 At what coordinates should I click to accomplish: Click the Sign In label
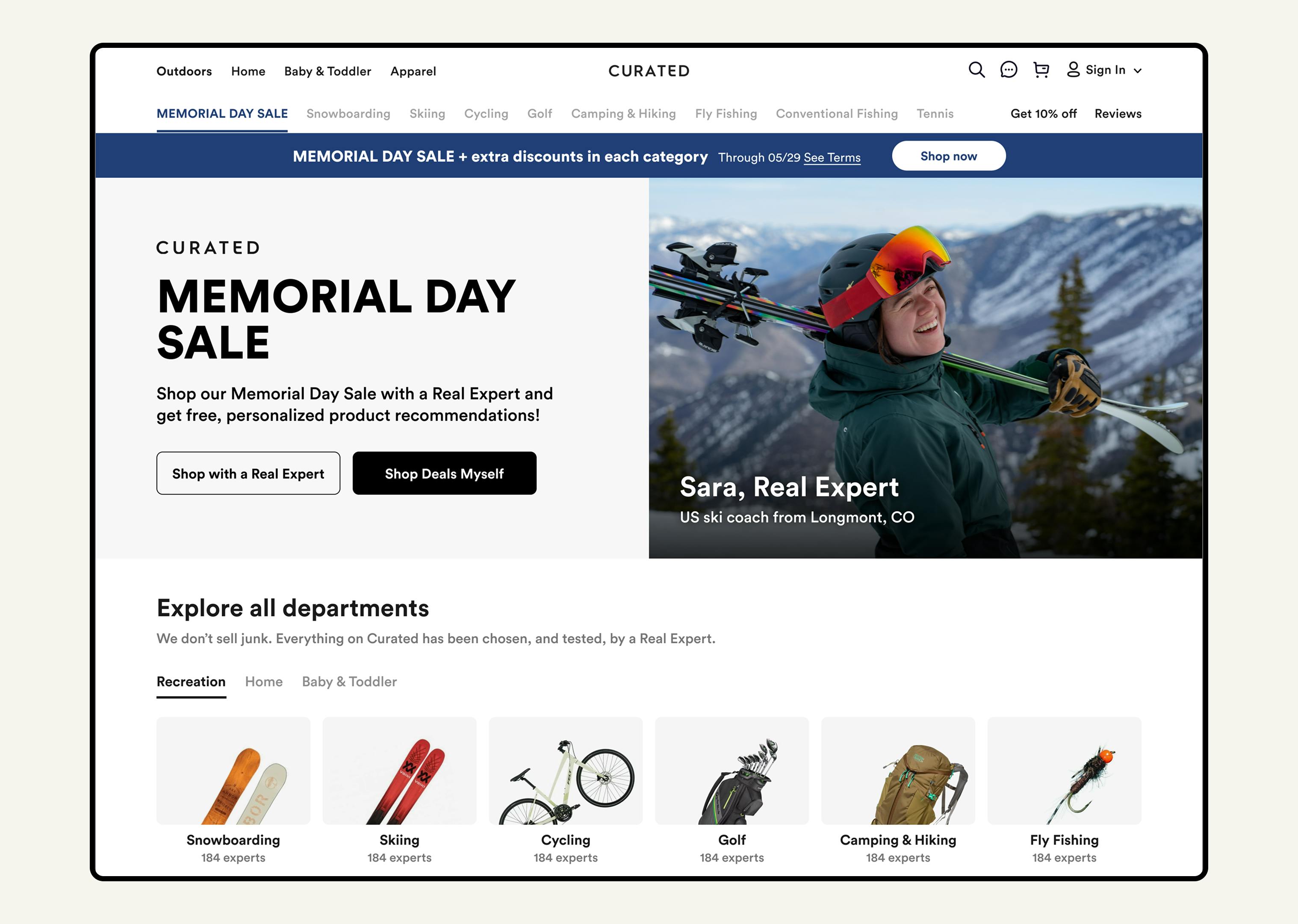[1105, 70]
